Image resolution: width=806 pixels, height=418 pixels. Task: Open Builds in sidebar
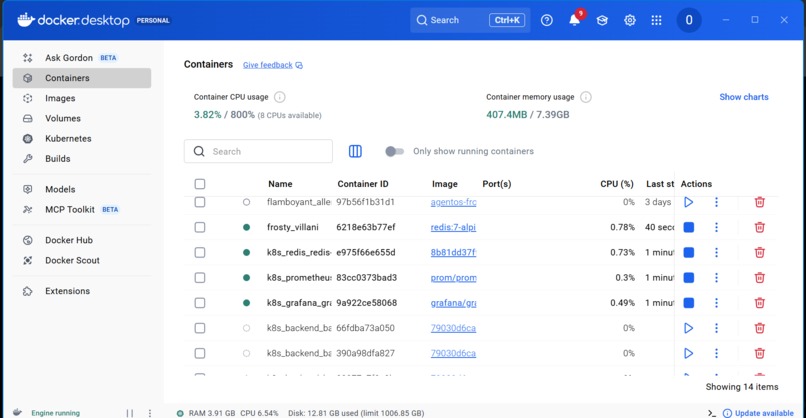click(x=82, y=158)
